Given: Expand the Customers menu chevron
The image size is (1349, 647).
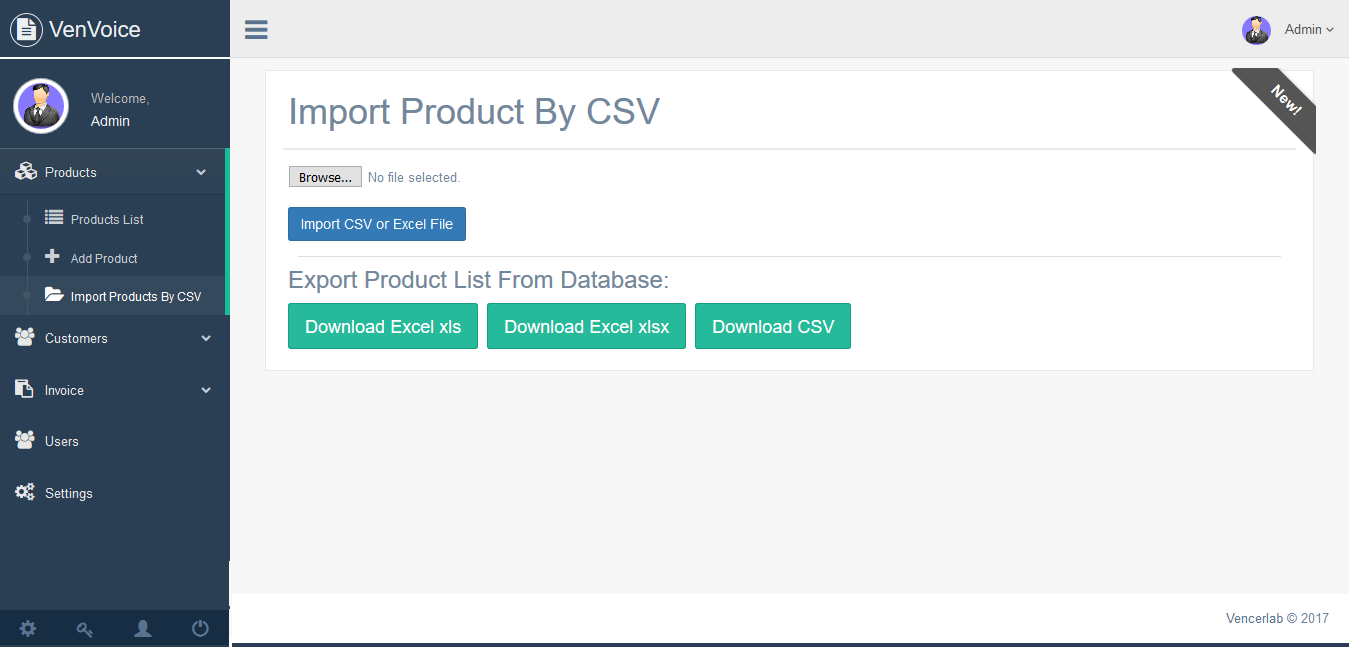Looking at the screenshot, I should pyautogui.click(x=206, y=339).
